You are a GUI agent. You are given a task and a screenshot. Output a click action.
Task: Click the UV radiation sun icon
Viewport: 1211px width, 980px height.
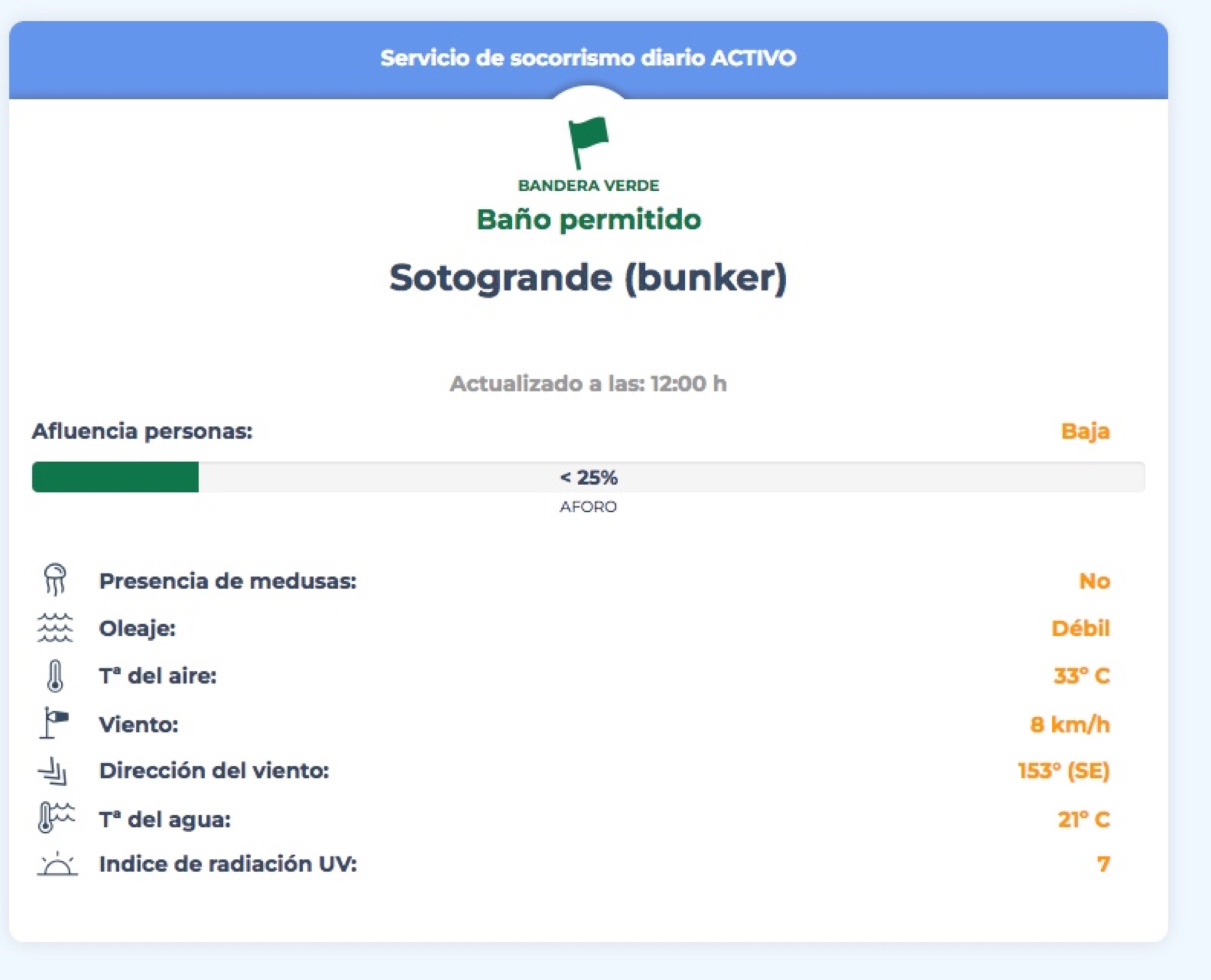(x=57, y=863)
